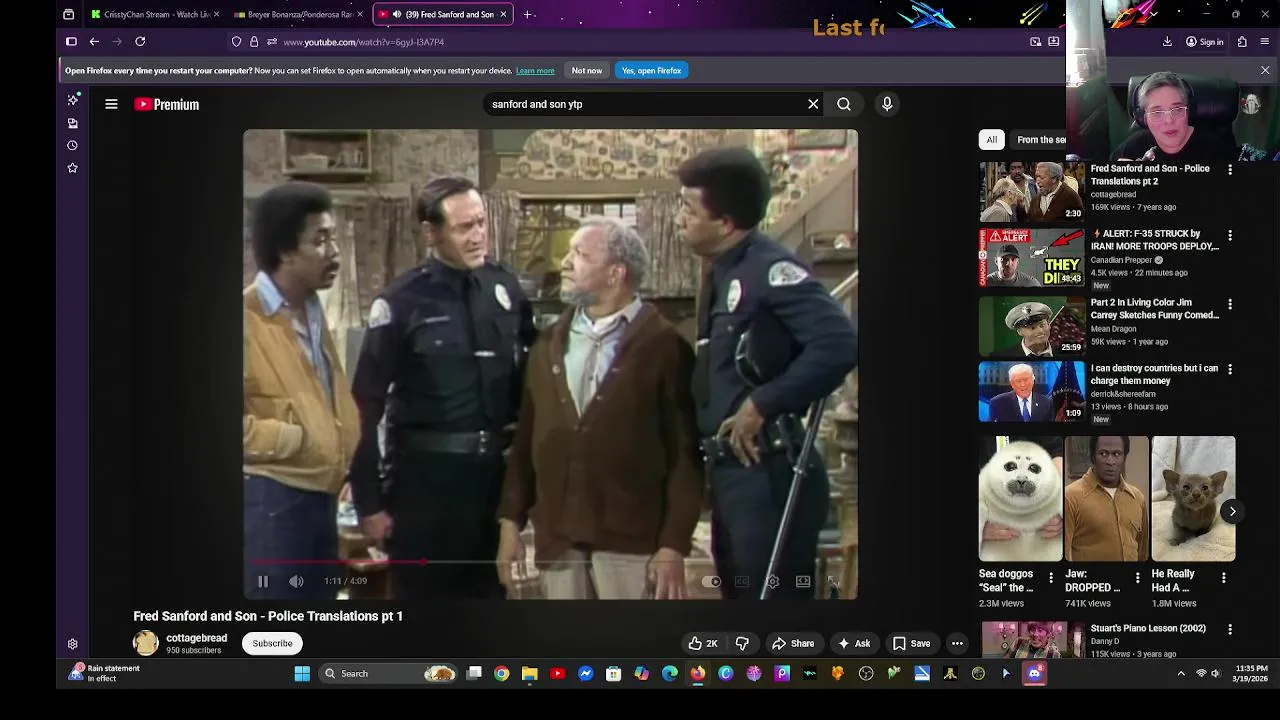
Task: Toggle the Firefox sidebar button
Action: [71, 42]
